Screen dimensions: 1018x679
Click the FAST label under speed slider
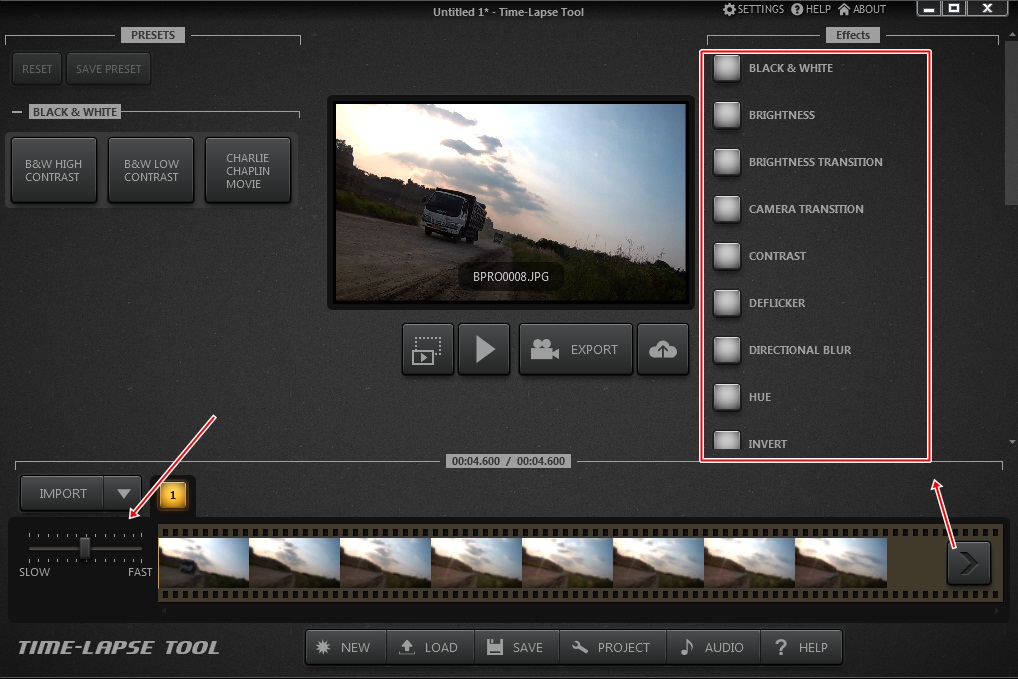click(x=140, y=572)
